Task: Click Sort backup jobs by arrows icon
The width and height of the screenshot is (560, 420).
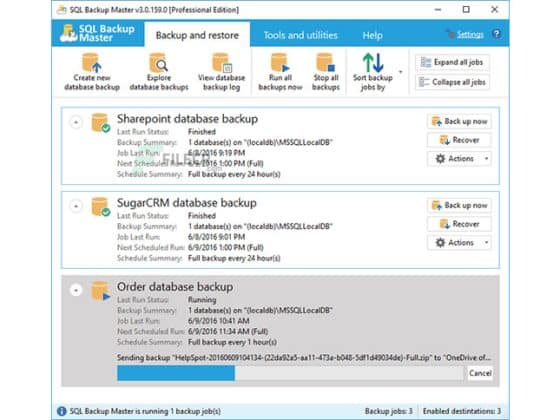Action: tap(373, 62)
